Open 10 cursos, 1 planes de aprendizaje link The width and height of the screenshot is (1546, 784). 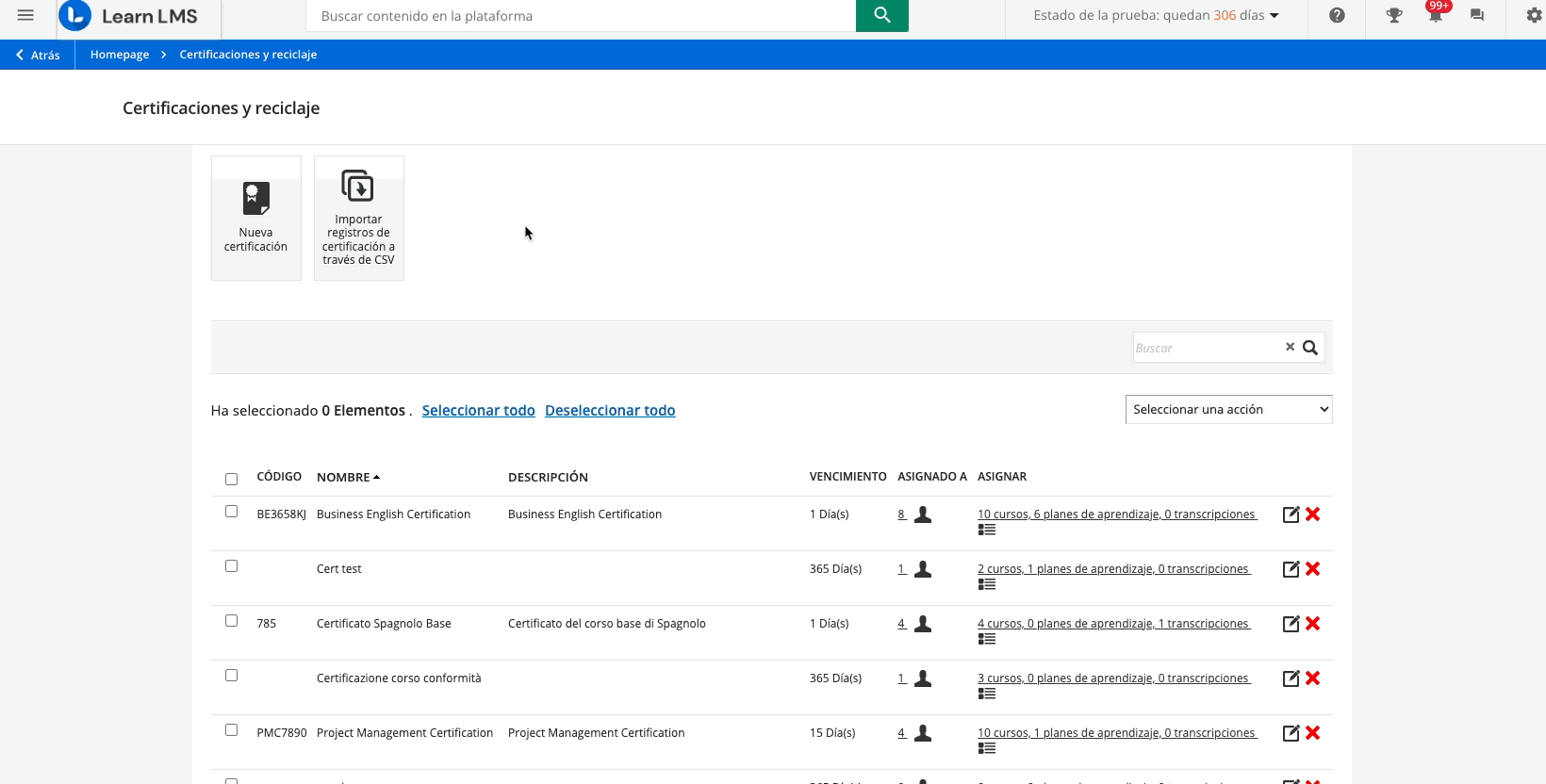point(1117,733)
